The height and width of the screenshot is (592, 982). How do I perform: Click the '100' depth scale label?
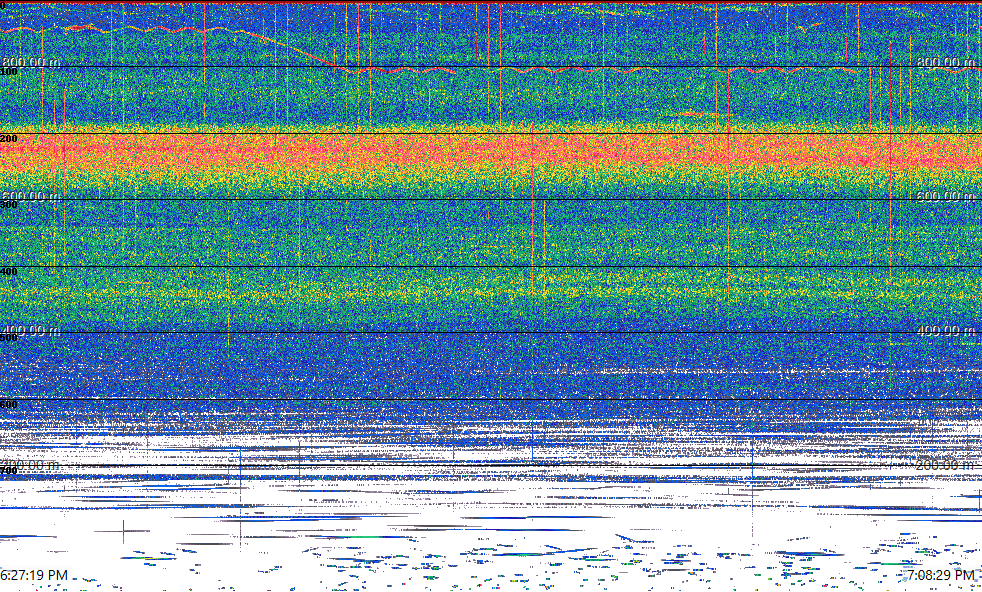pos(9,72)
